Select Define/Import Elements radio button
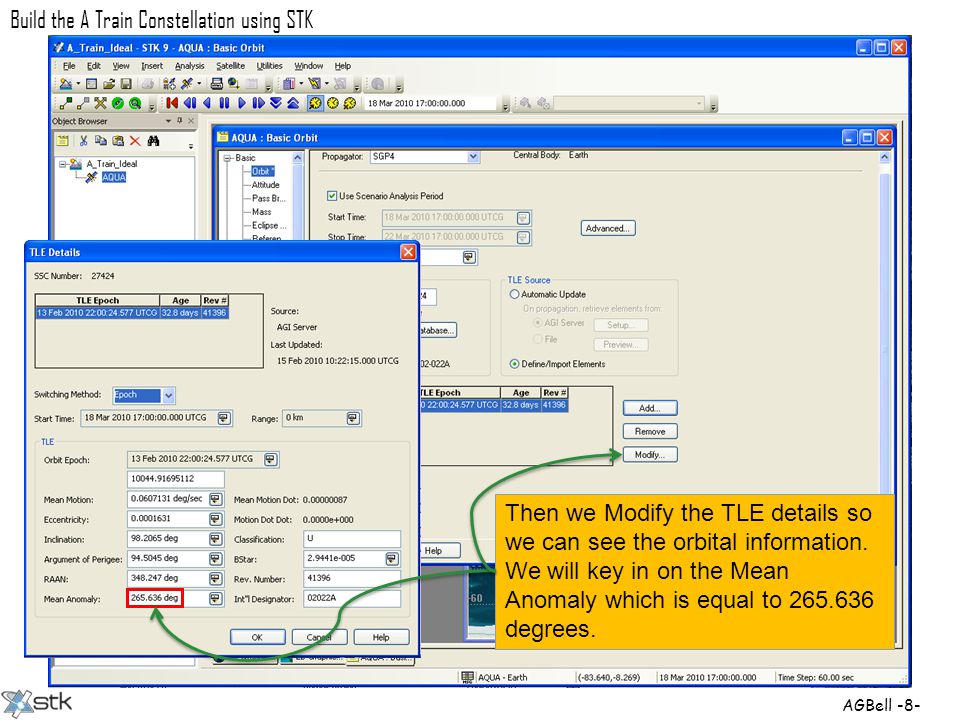Viewport: 960px width, 720px height. [x=514, y=364]
